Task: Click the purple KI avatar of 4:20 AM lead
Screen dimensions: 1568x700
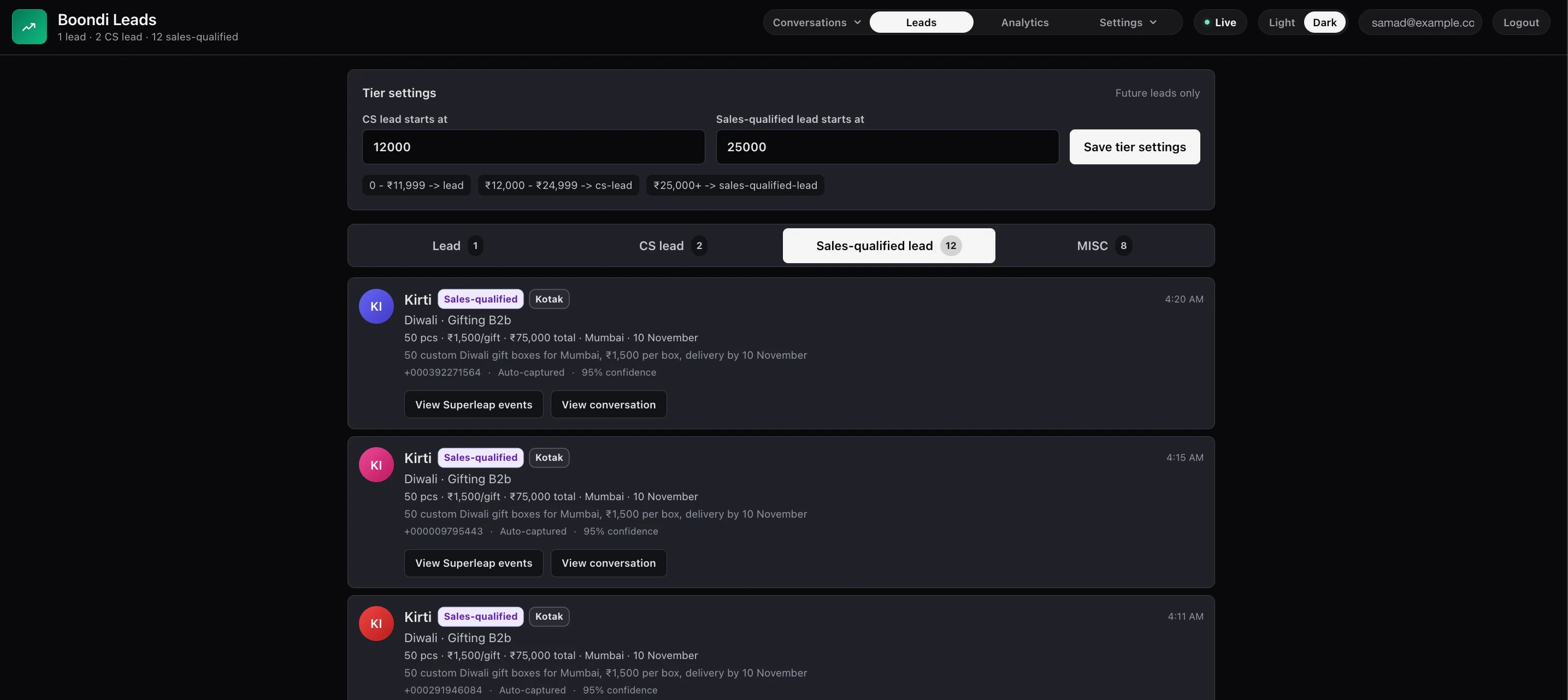Action: click(x=376, y=306)
